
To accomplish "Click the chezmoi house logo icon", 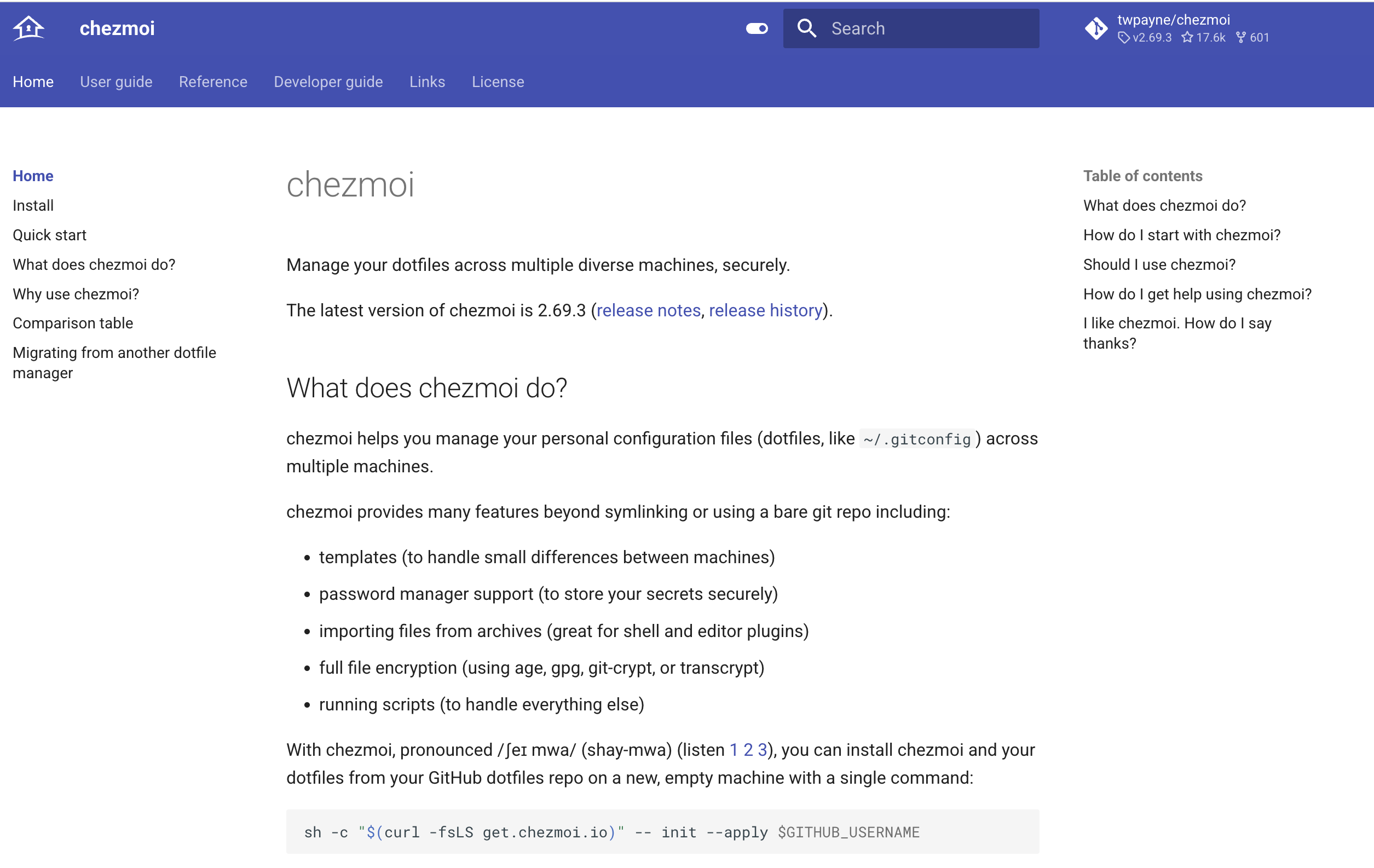I will 28,28.
